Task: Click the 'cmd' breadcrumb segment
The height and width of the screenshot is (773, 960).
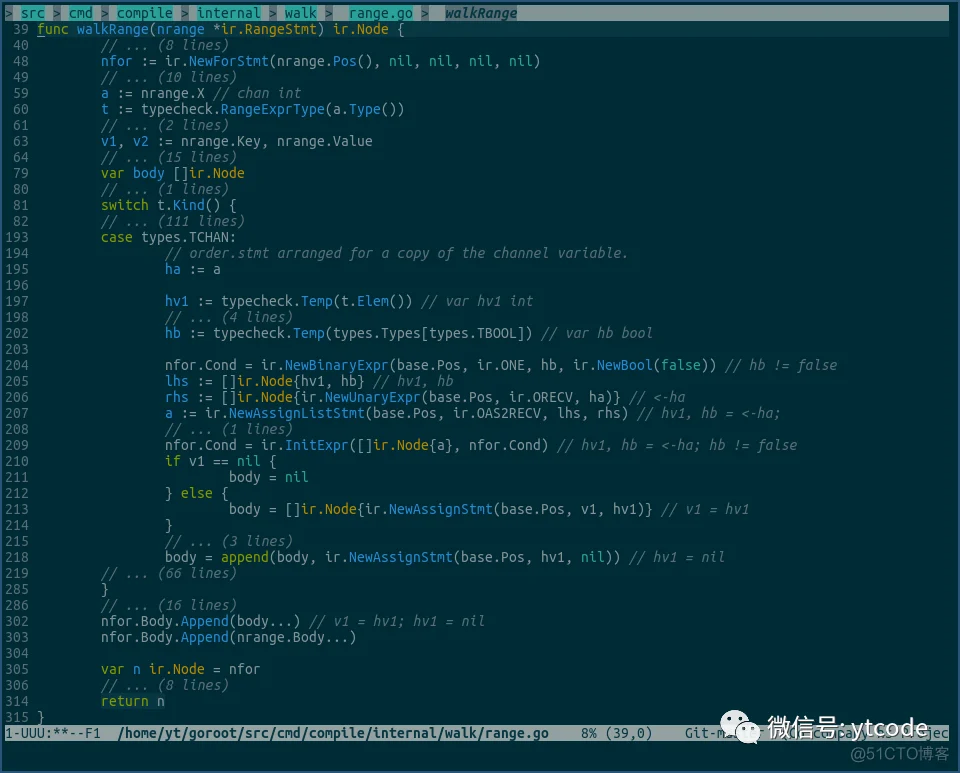Action: coord(80,13)
